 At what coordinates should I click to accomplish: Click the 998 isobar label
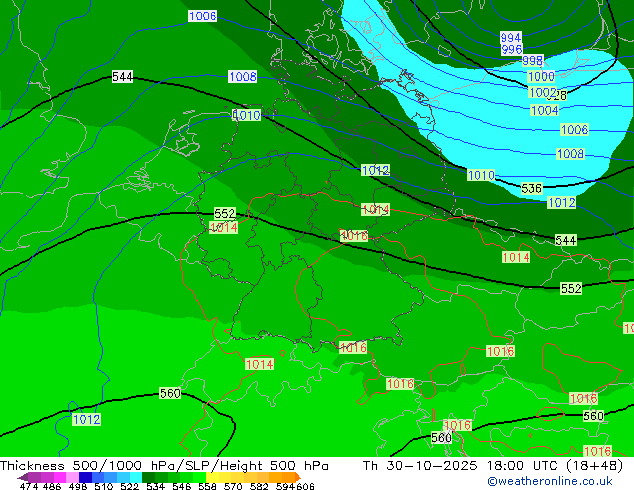pyautogui.click(x=533, y=61)
